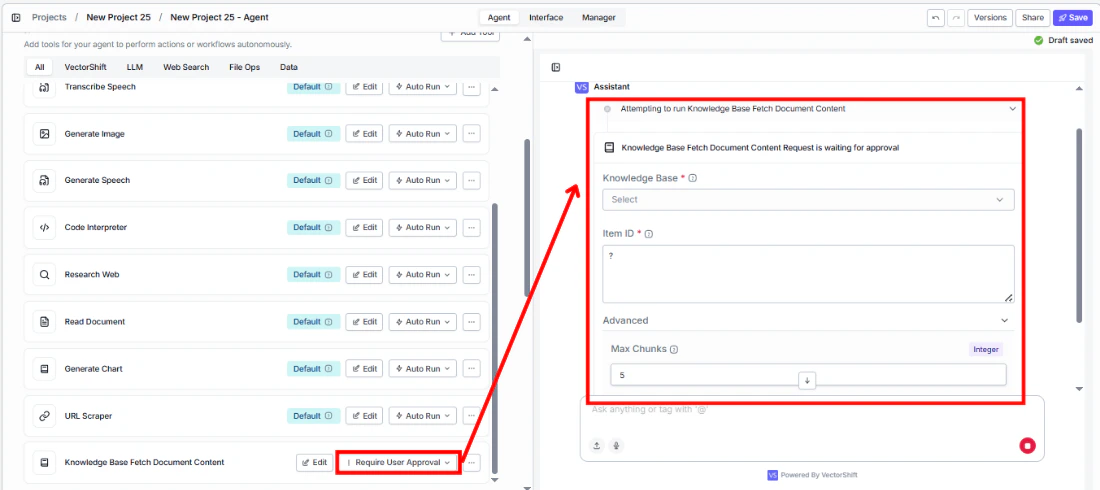
Task: Click the scroll-to-bottom down arrow button
Action: 807,380
